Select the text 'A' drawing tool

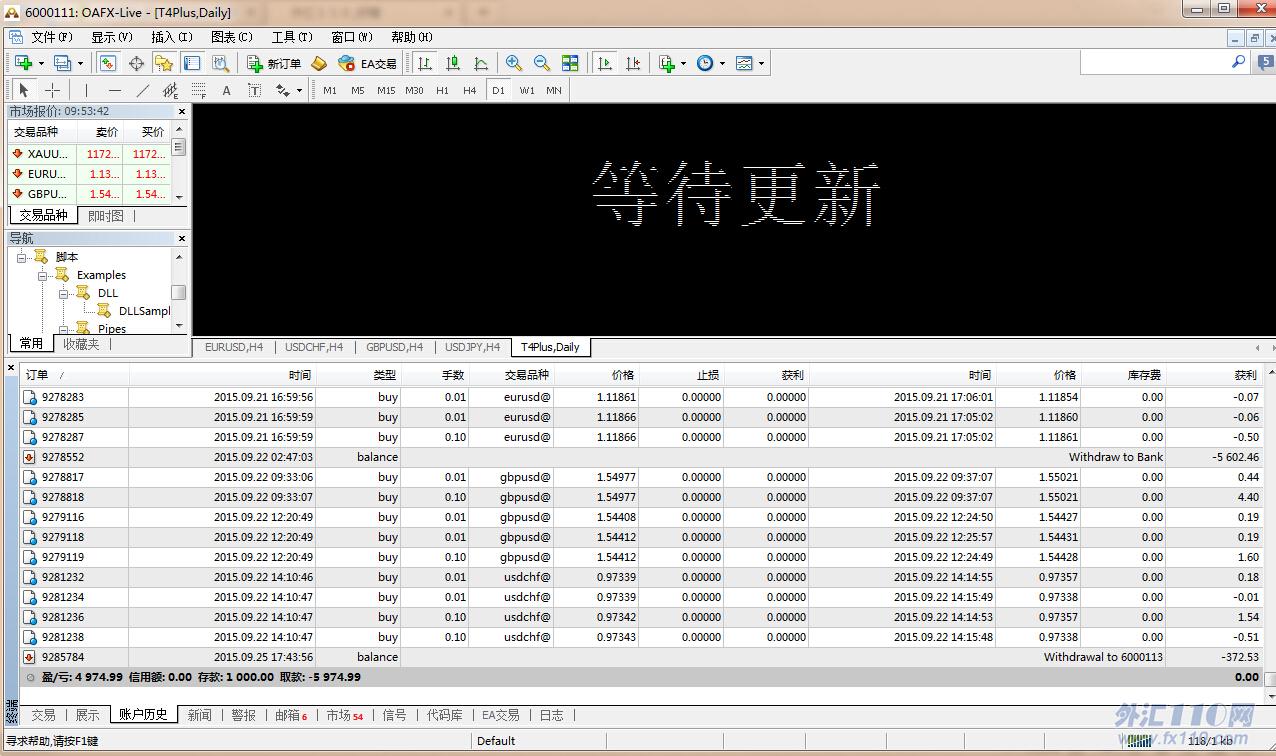pos(226,90)
